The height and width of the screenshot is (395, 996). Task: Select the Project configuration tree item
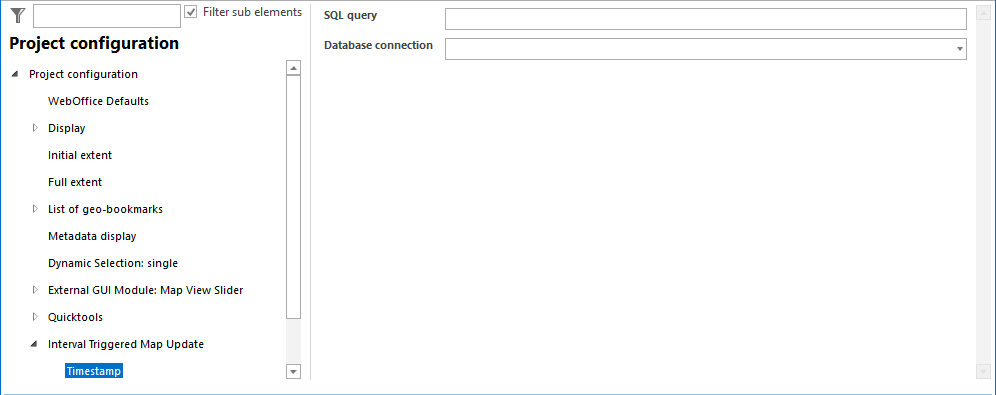(x=83, y=74)
